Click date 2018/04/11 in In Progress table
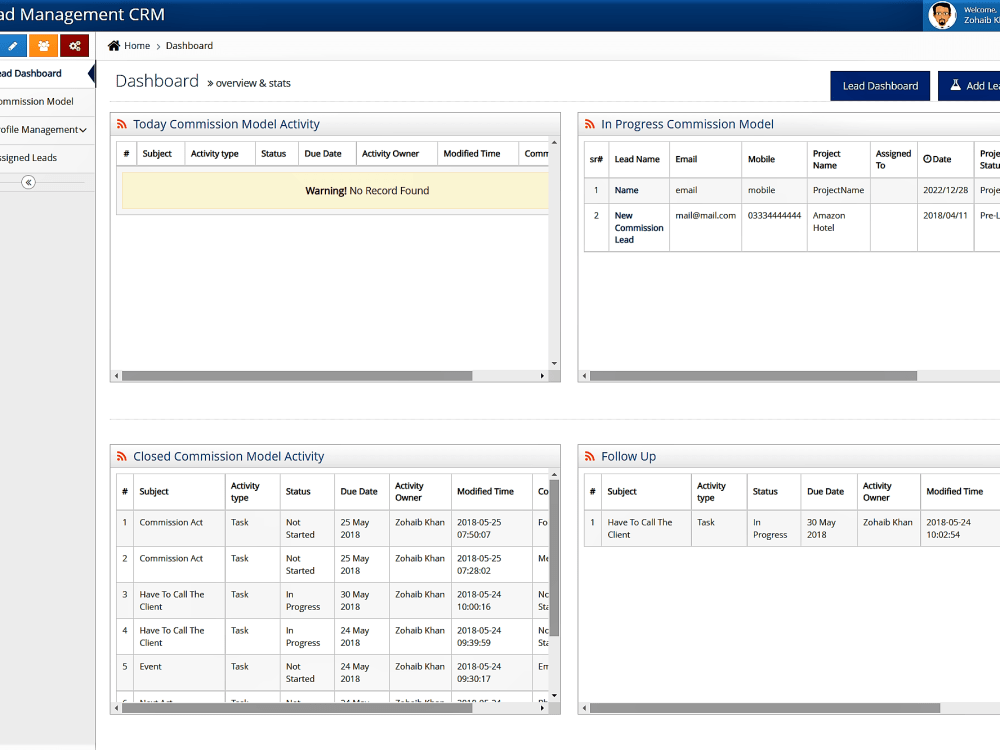The image size is (1000, 750). pyautogui.click(x=945, y=216)
